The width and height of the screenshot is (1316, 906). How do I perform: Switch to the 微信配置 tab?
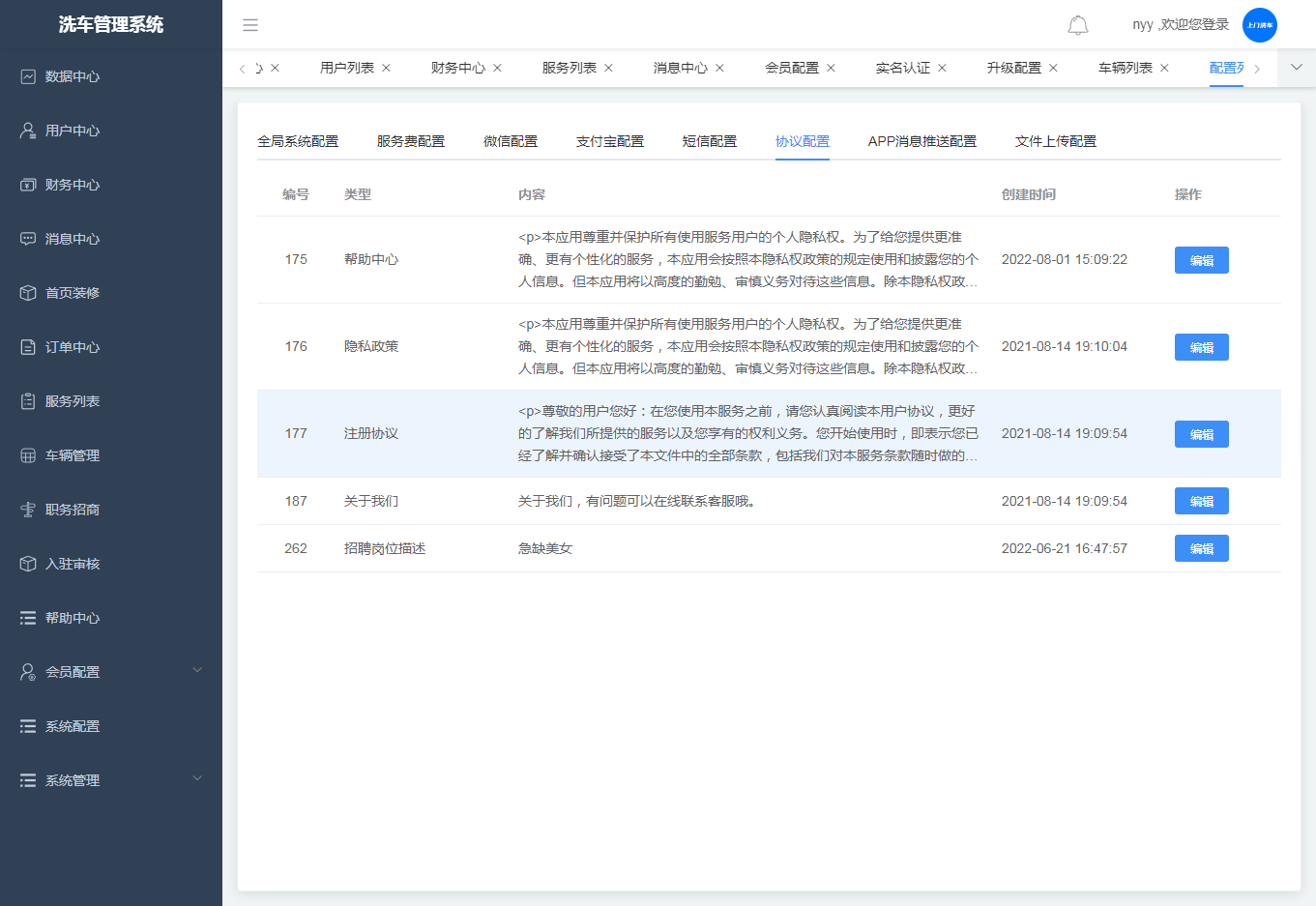coord(511,141)
